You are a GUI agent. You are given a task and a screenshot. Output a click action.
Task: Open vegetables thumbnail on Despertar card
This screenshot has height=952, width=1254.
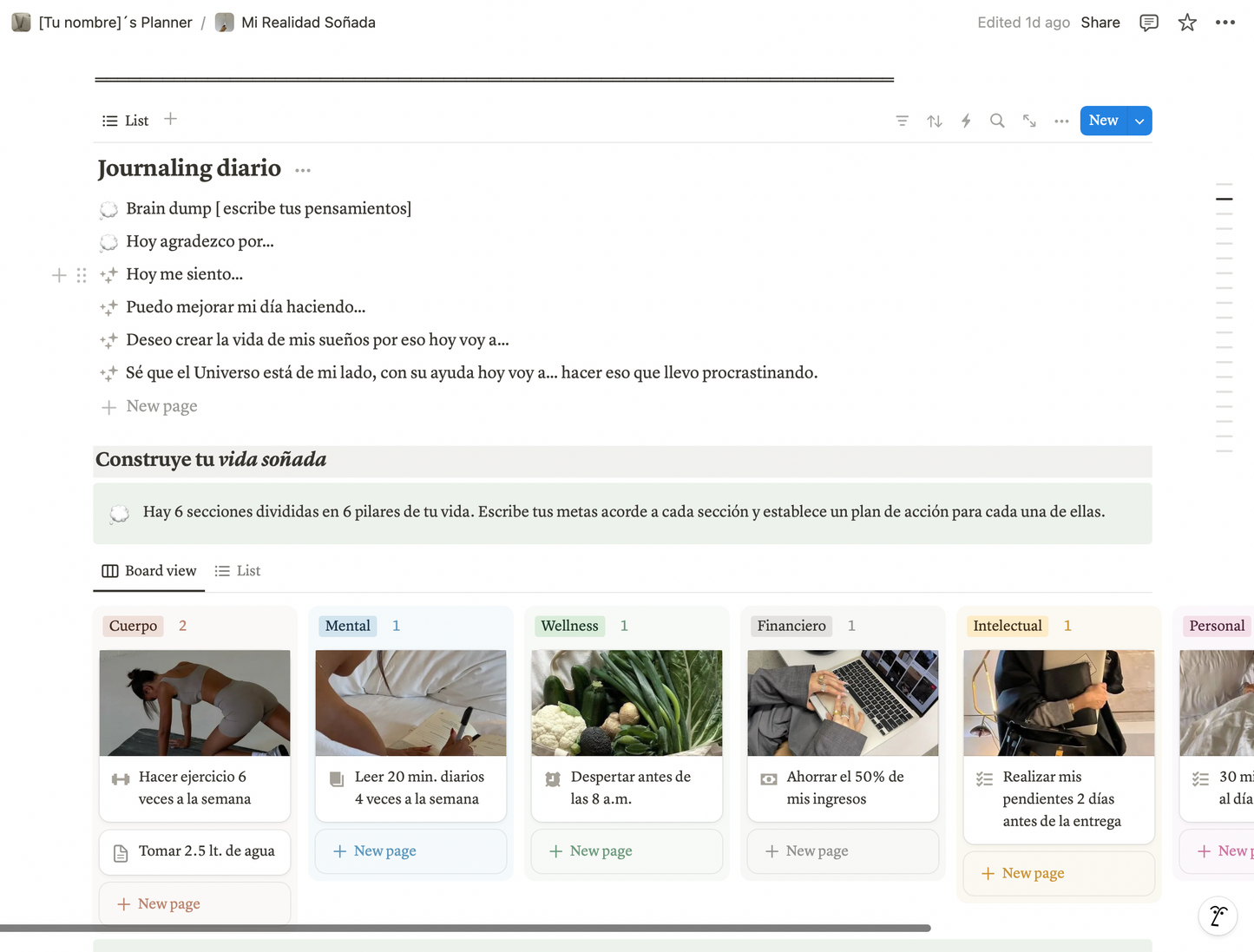627,703
